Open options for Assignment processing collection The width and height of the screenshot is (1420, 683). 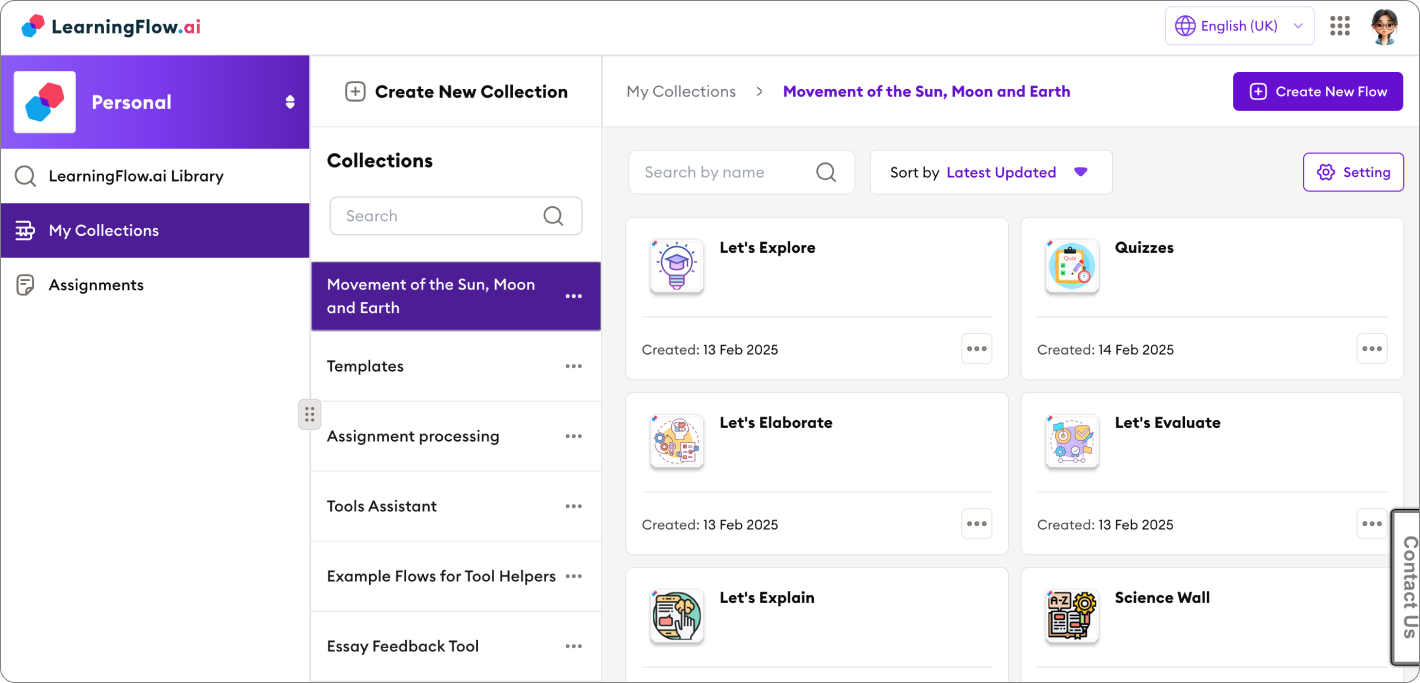(574, 436)
